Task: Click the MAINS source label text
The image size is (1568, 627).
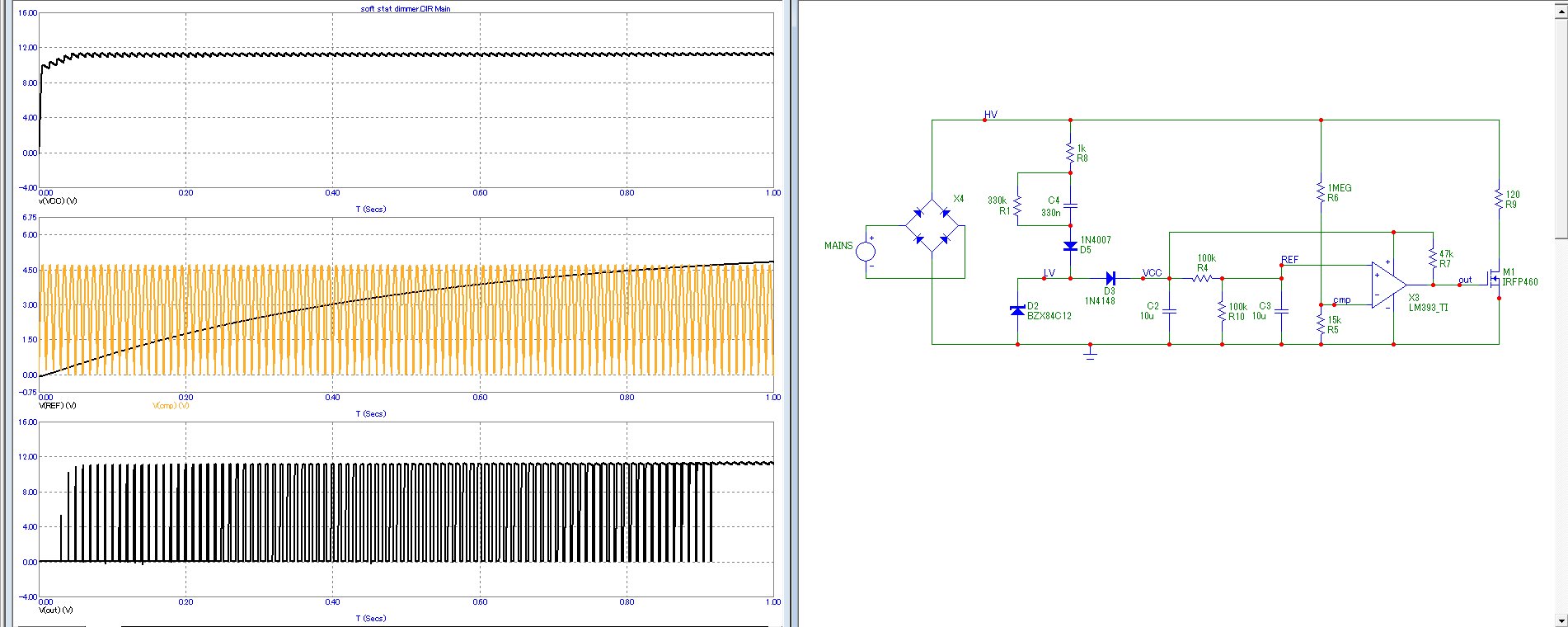Action: click(838, 246)
